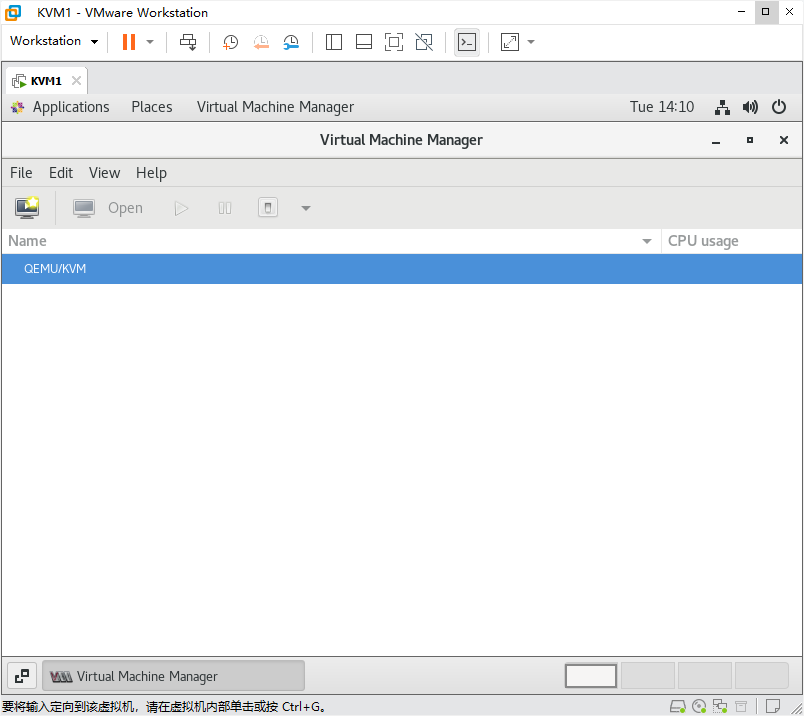Click the Name column header
The height and width of the screenshot is (716, 804).
click(x=331, y=241)
